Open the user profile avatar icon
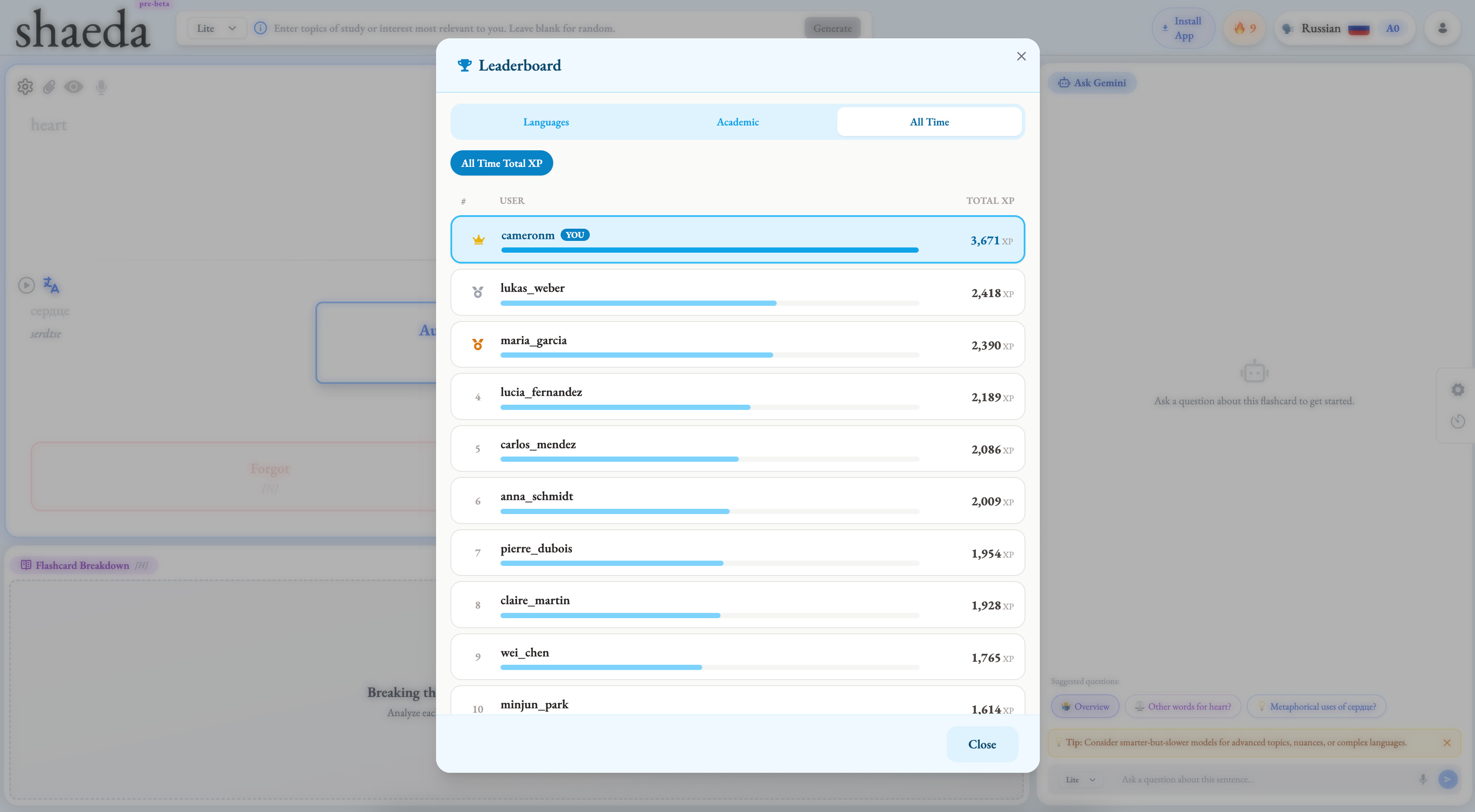 tap(1442, 28)
